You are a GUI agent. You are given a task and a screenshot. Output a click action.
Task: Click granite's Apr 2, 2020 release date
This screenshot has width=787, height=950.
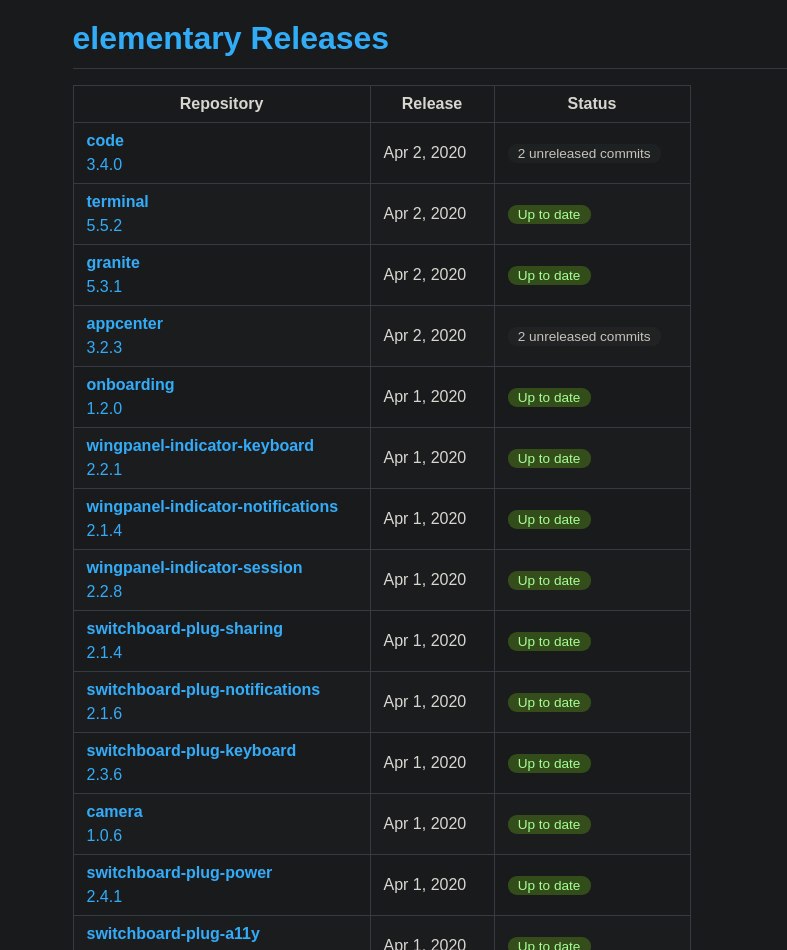pyautogui.click(x=425, y=274)
